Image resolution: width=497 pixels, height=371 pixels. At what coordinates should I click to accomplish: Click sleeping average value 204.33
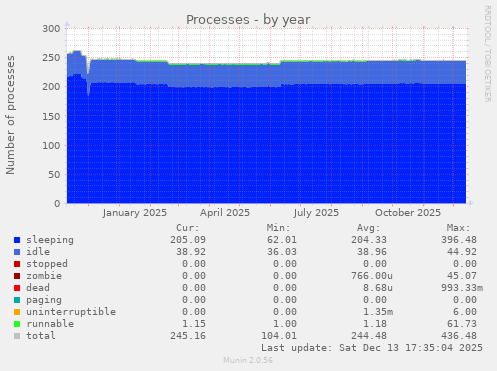tap(369, 240)
